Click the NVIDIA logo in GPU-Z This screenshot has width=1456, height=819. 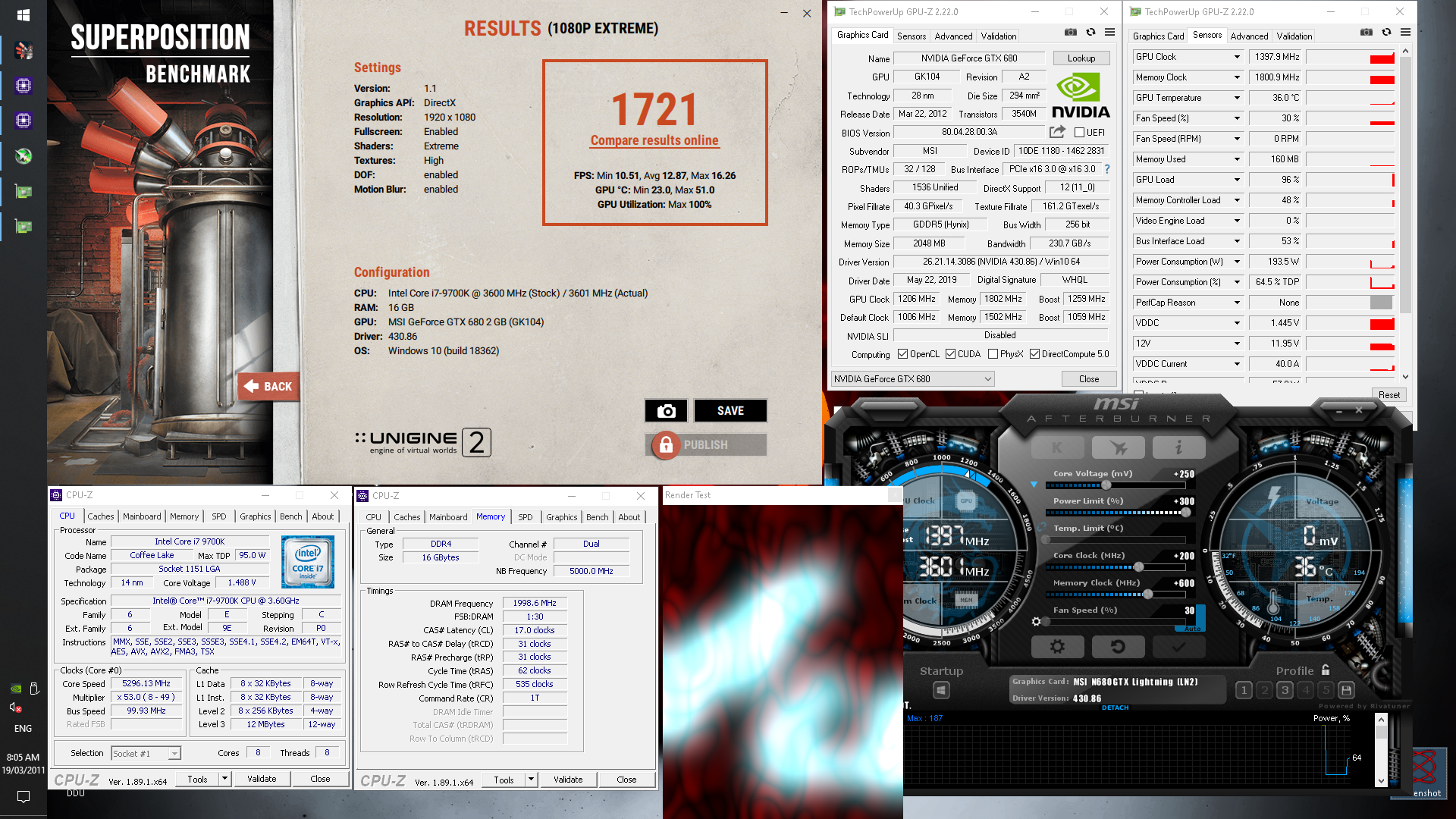click(x=1080, y=96)
